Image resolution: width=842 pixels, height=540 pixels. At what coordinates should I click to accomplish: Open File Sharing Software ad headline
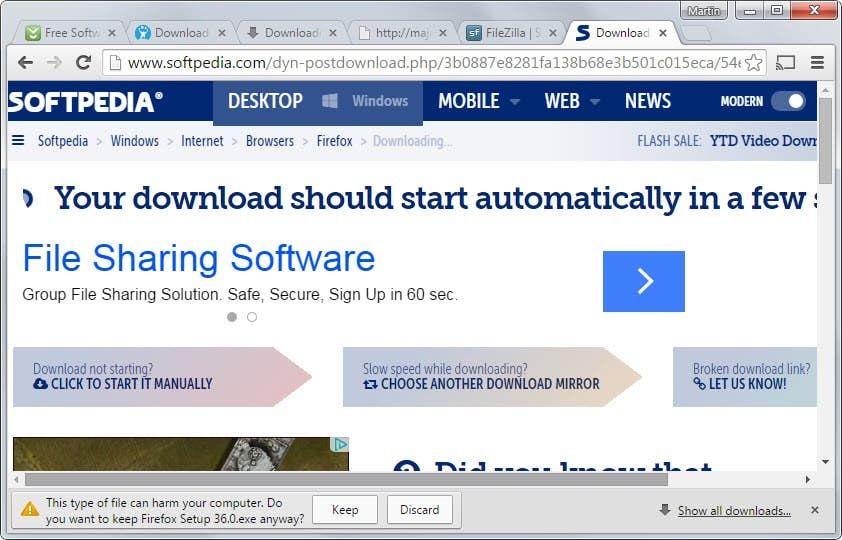tap(199, 259)
